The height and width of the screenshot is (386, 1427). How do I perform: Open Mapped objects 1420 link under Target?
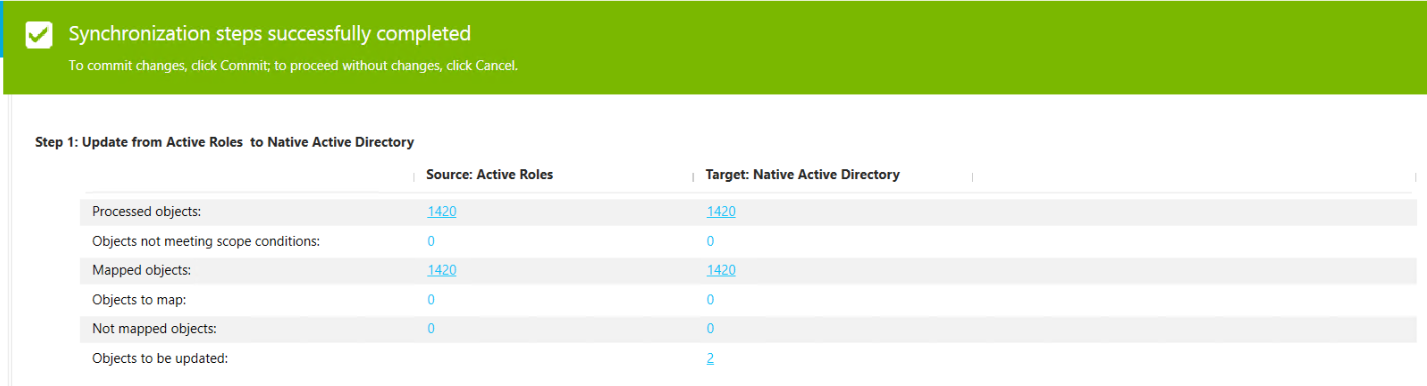point(721,270)
